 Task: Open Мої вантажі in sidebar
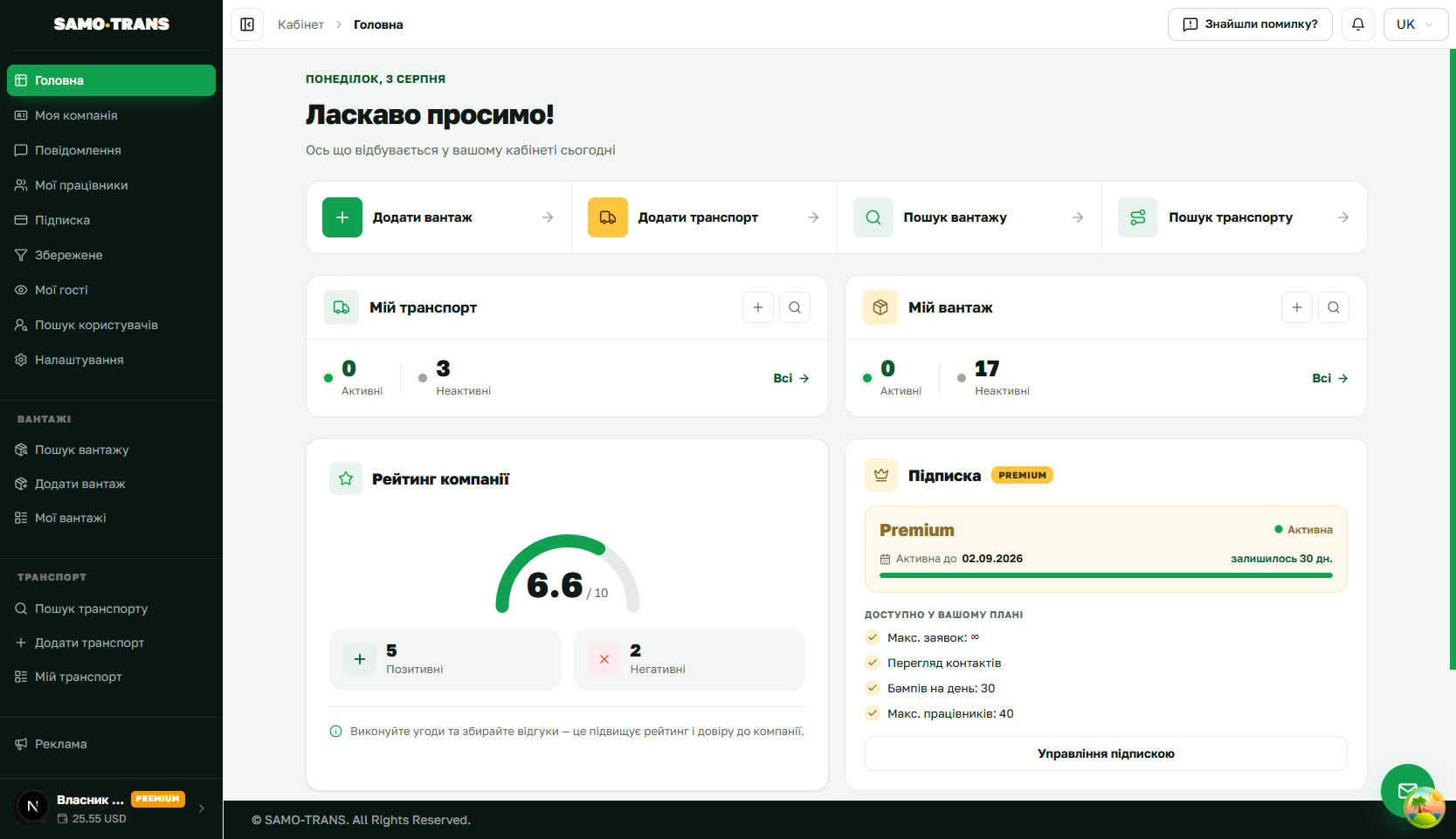111,518
